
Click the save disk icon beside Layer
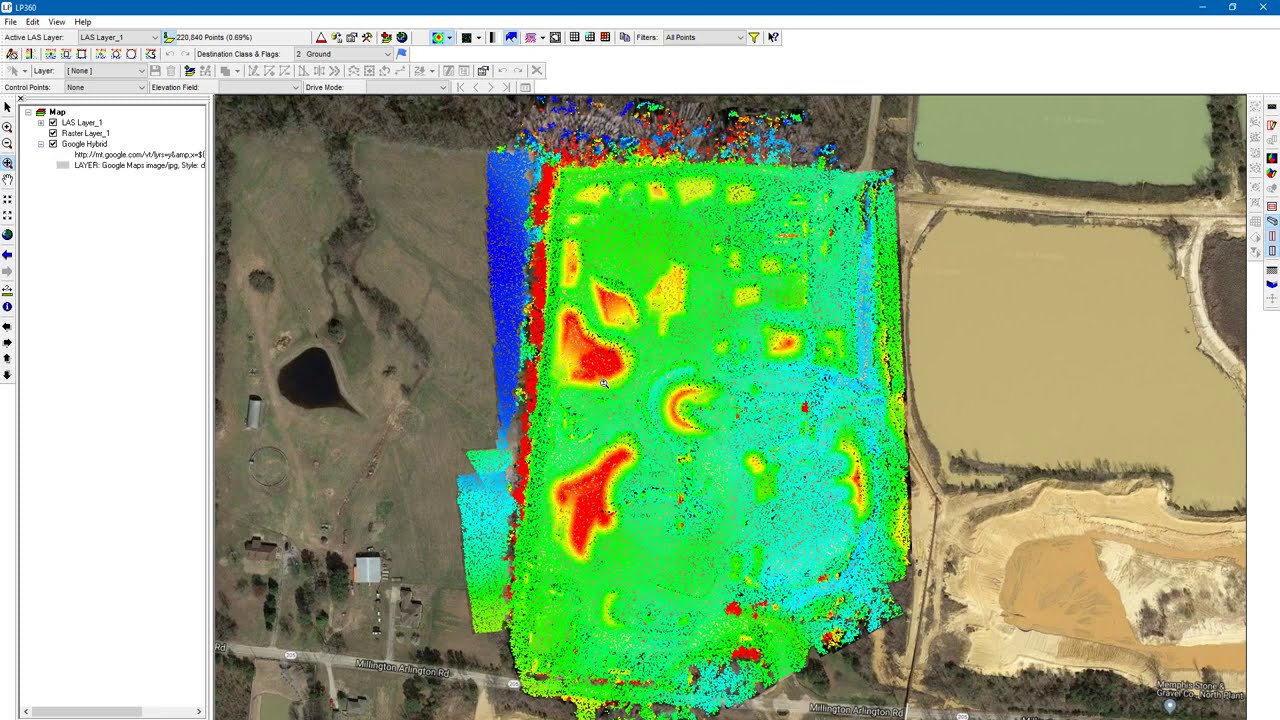[155, 71]
